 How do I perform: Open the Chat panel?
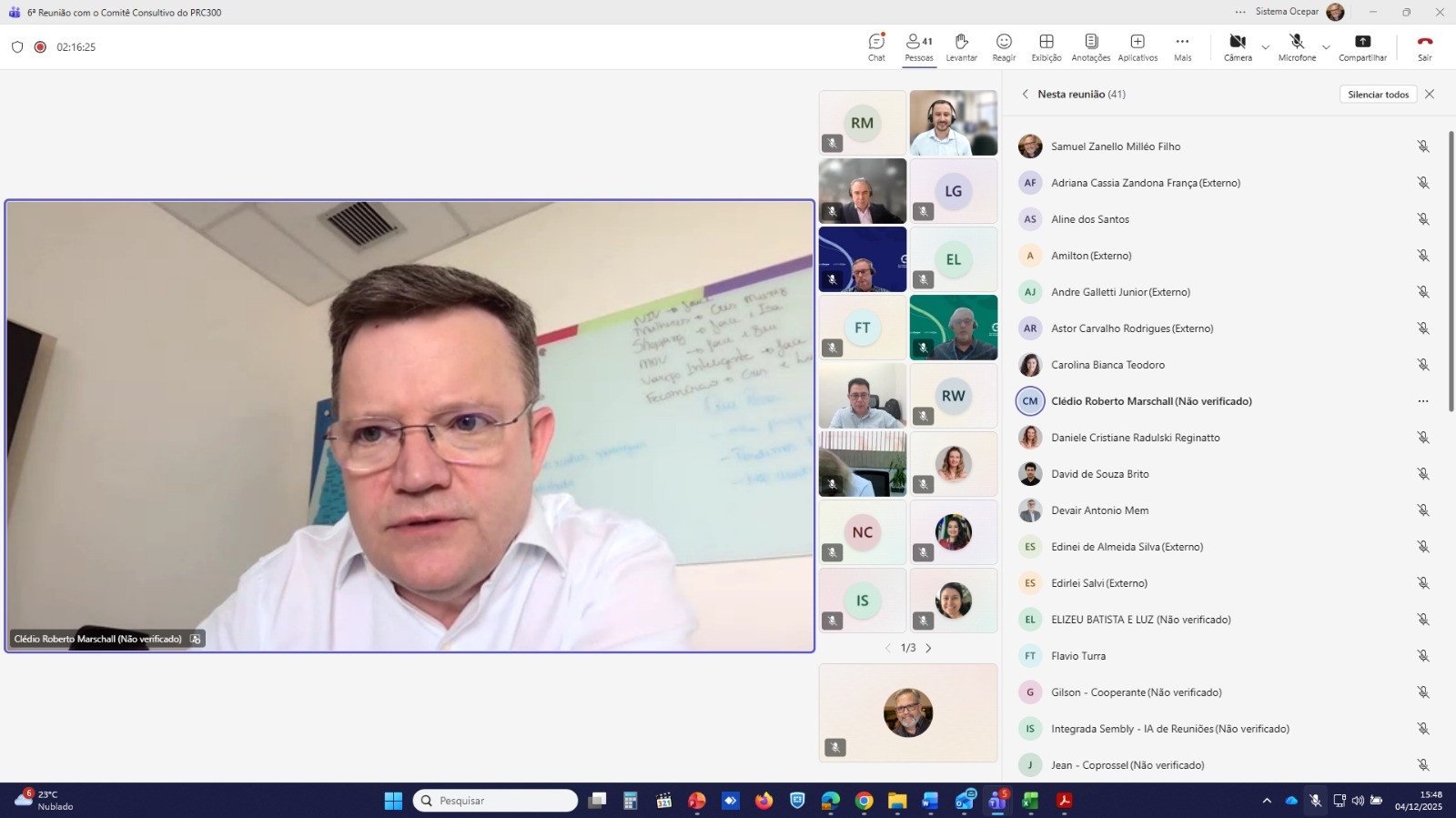tap(876, 47)
